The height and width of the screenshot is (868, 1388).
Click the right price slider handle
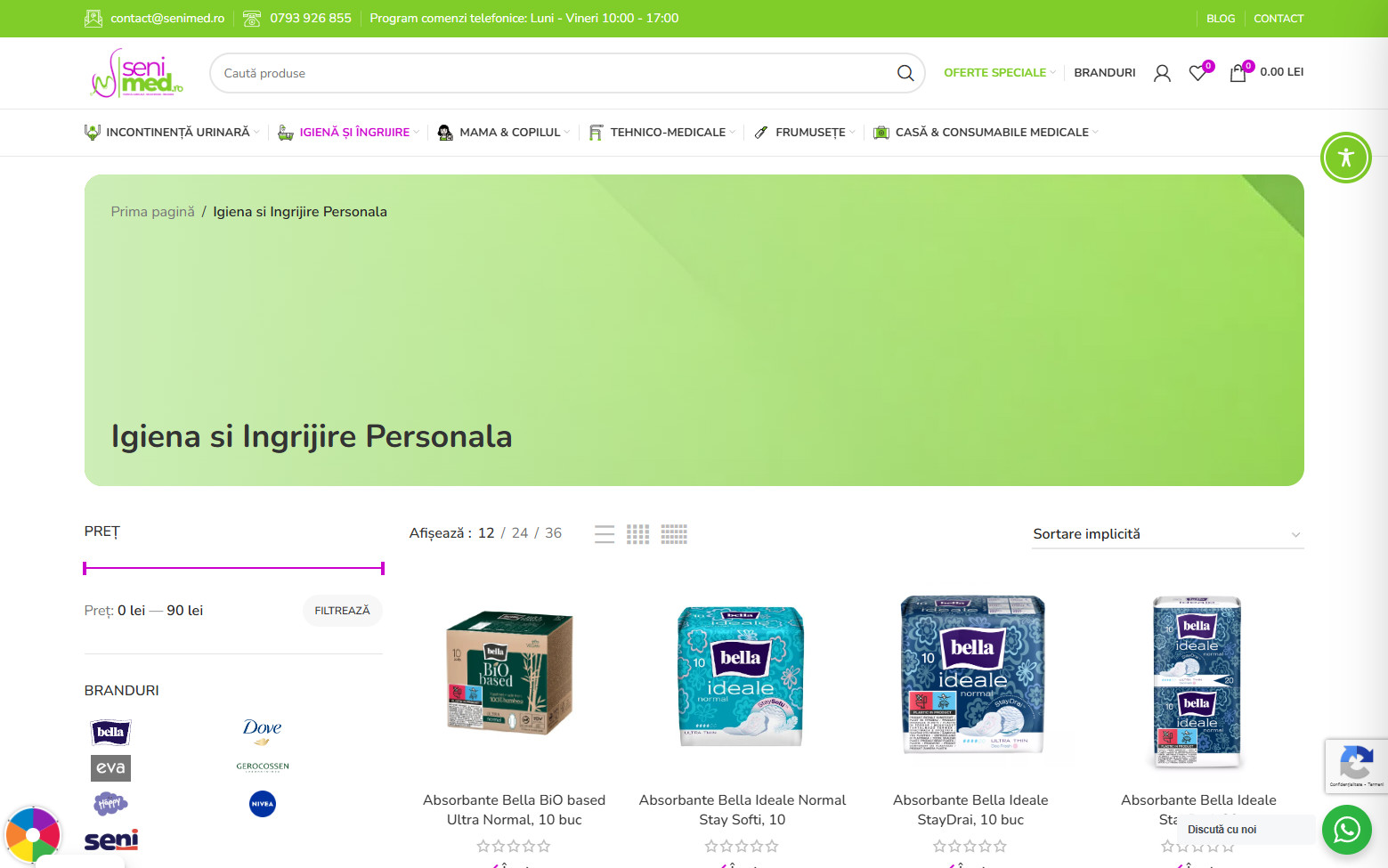click(382, 568)
